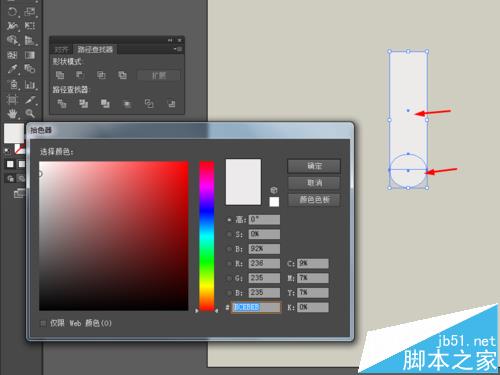Reset to default fill and stroke

(7, 151)
